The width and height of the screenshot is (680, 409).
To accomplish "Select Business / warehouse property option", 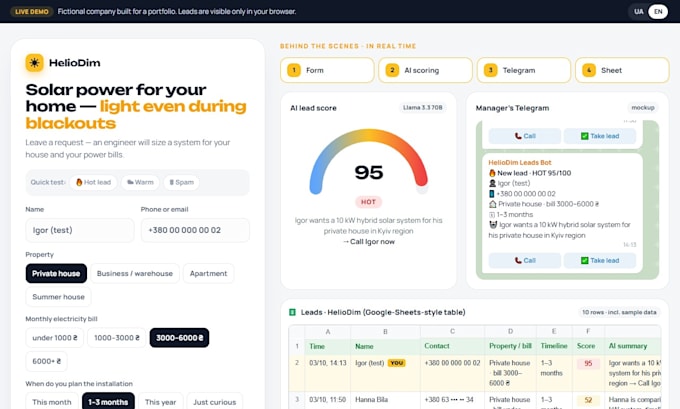I will click(x=135, y=274).
